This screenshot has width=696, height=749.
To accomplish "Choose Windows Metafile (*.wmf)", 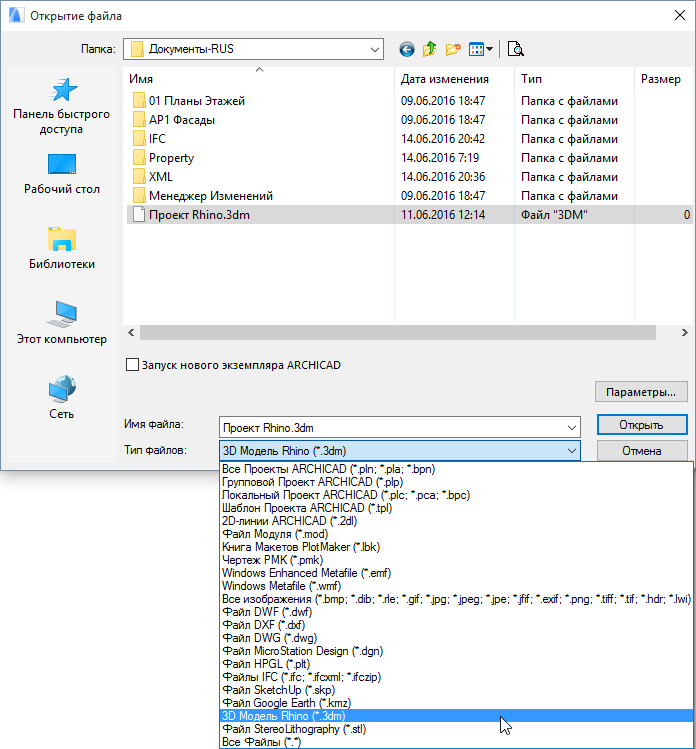I will 456,586.
